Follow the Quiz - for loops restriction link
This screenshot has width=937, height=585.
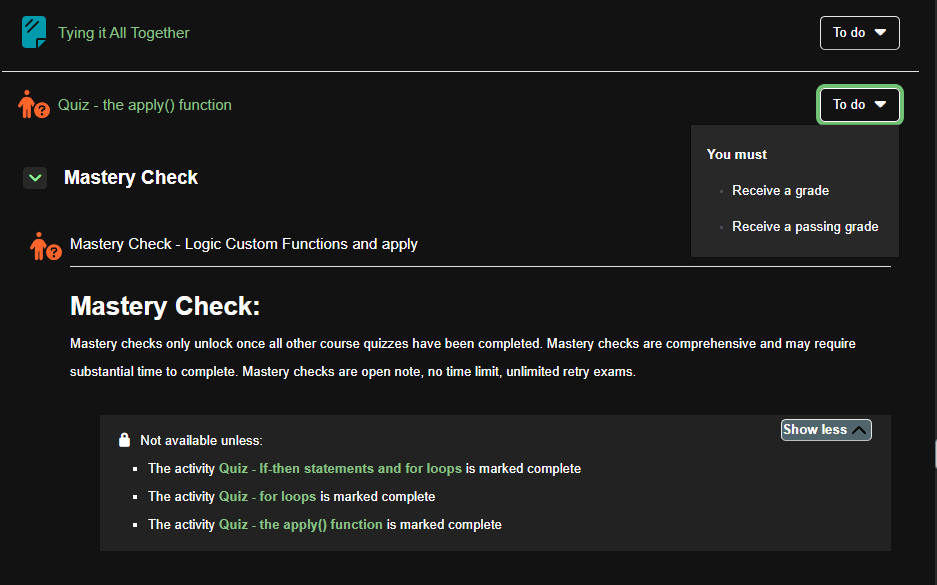[x=267, y=496]
